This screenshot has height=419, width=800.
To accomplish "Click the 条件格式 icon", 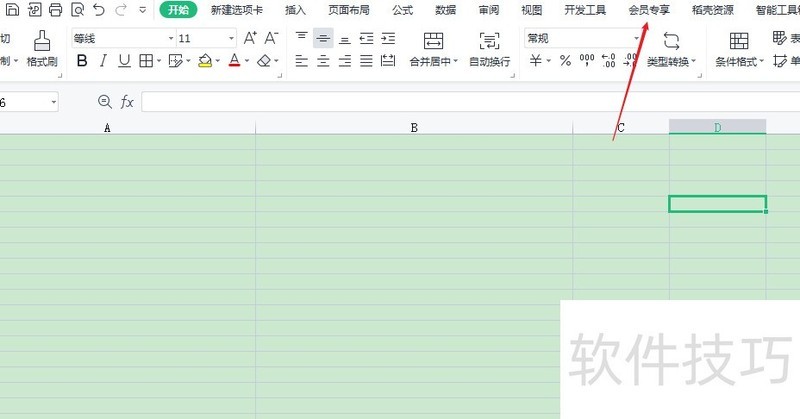I will click(x=739, y=41).
